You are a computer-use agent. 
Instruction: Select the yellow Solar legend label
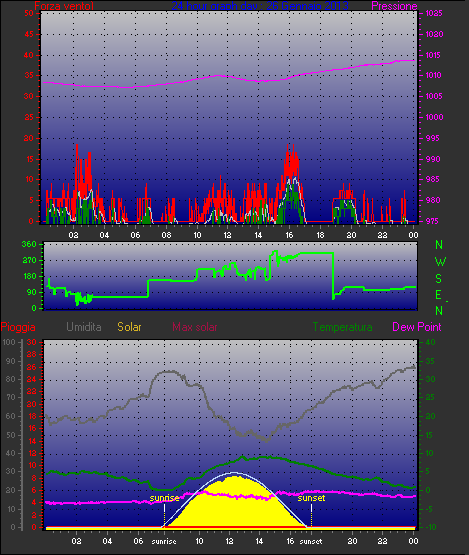pyautogui.click(x=129, y=327)
